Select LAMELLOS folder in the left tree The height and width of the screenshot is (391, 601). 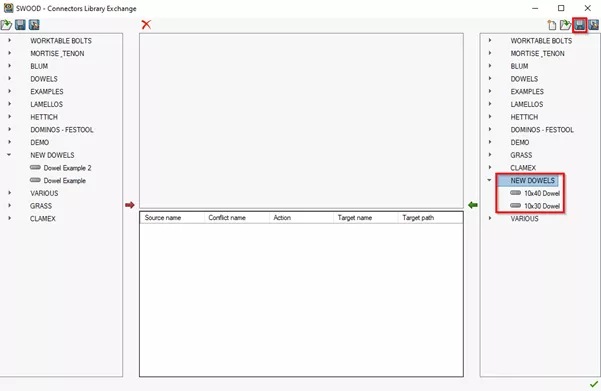pyautogui.click(x=46, y=104)
